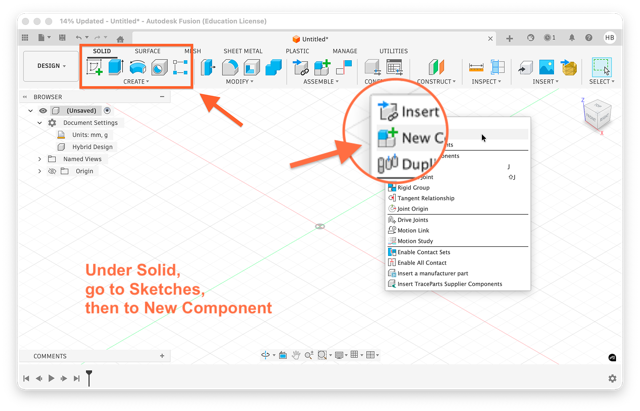Open the Help question mark icon
Viewport: 640px width, 411px height.
coord(589,38)
